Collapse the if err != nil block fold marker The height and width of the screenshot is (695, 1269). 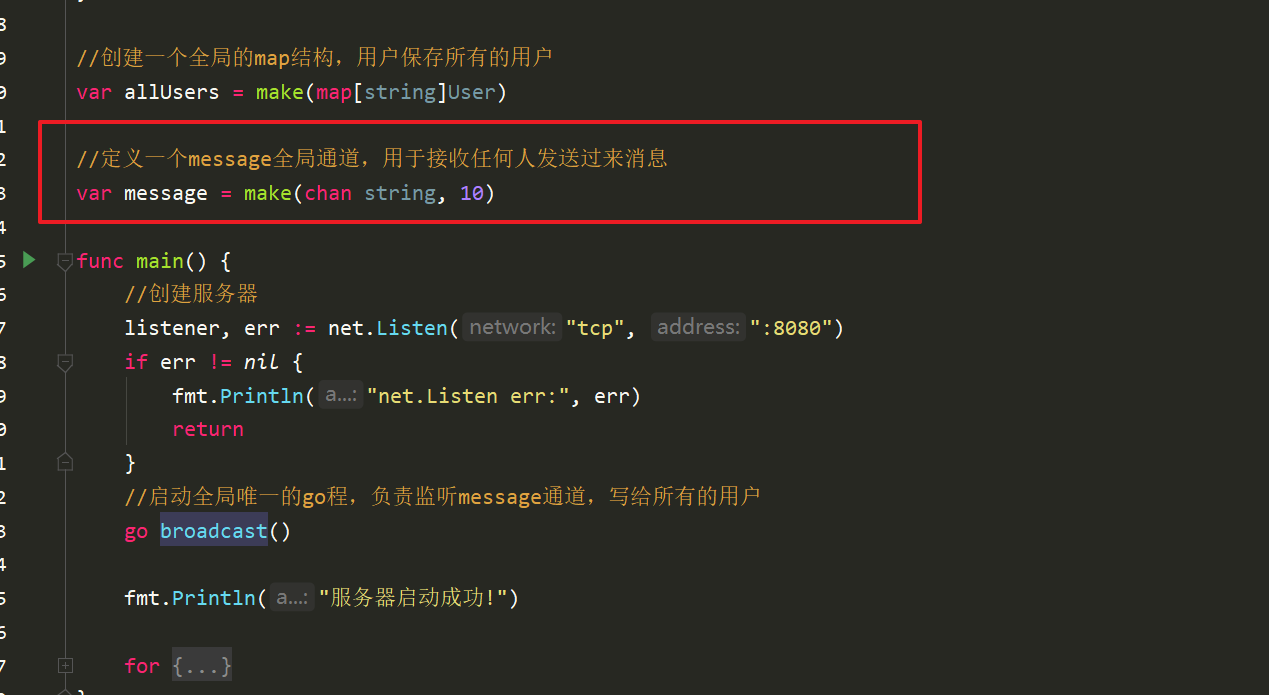(x=65, y=362)
